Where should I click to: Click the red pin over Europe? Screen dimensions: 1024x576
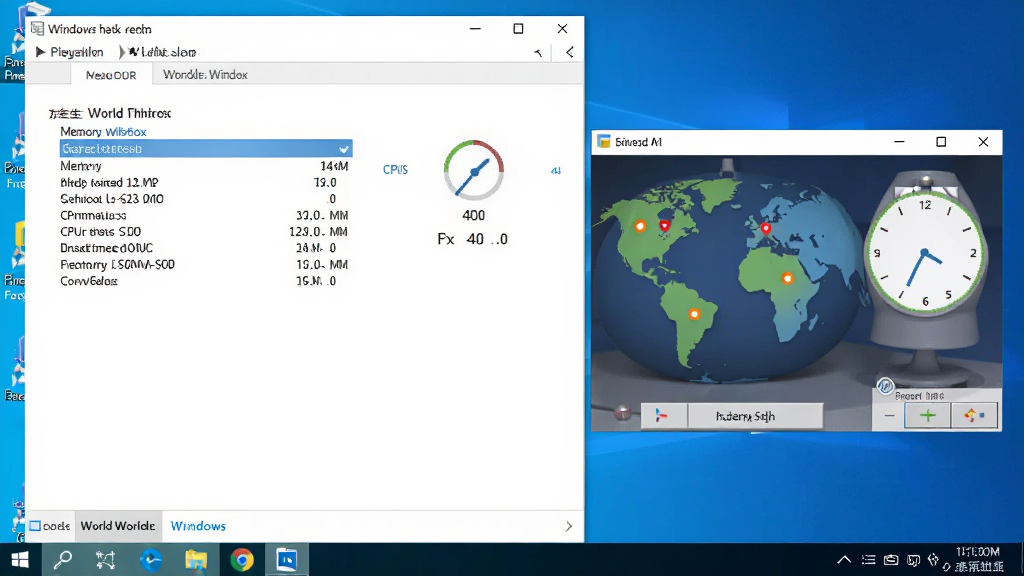tap(765, 228)
